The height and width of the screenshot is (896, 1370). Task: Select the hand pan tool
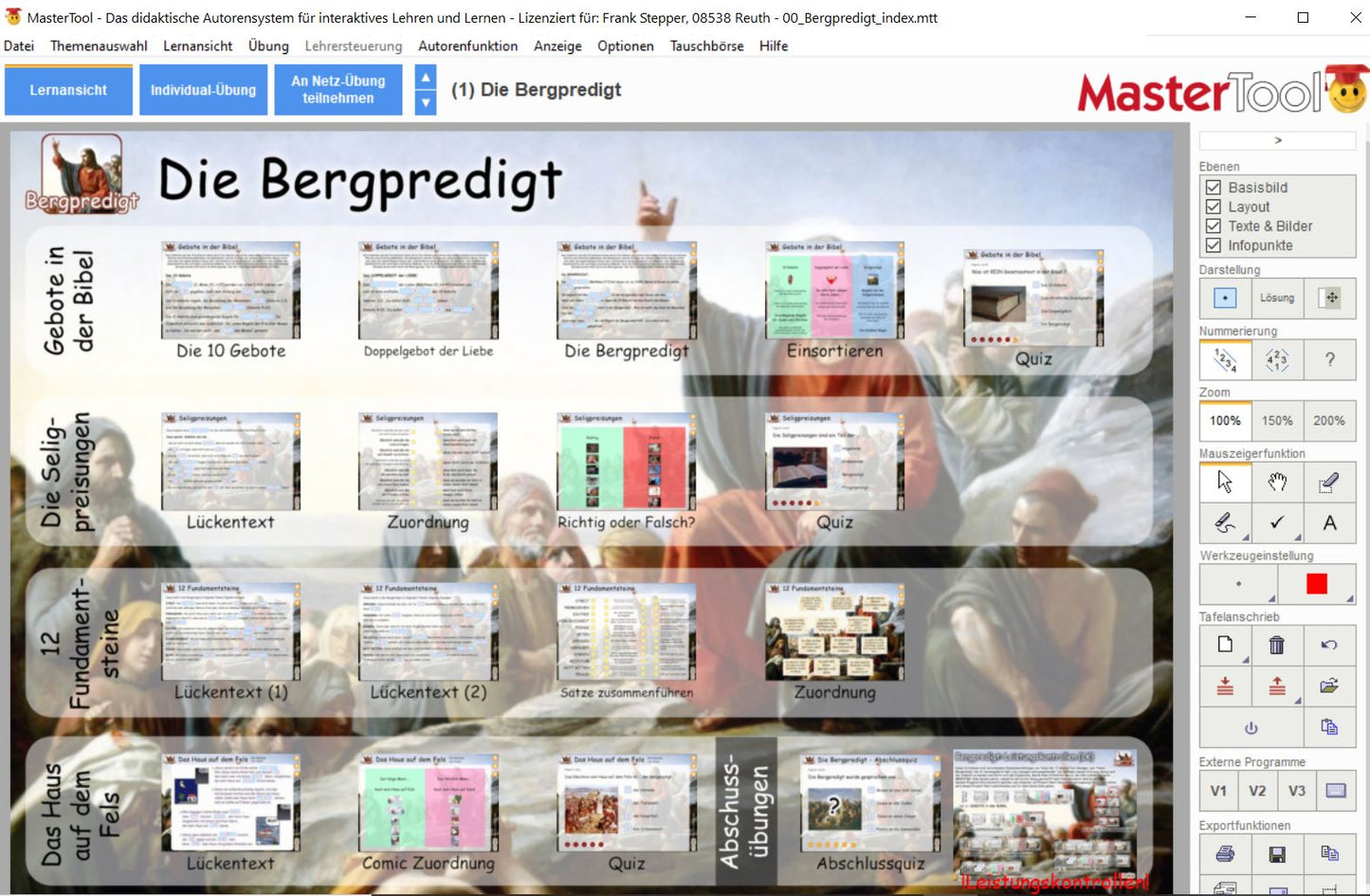click(1277, 483)
